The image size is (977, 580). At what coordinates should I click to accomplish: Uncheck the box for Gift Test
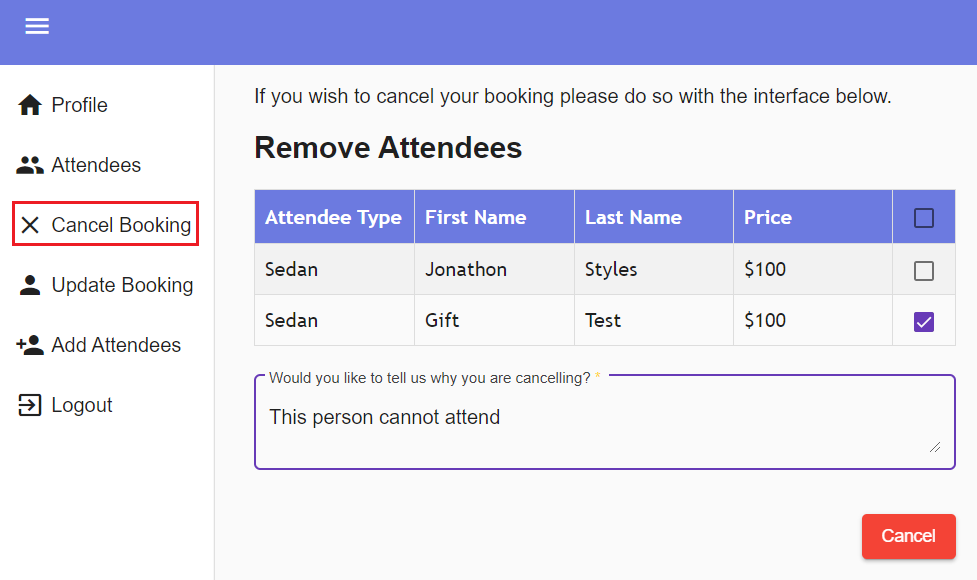[923, 320]
